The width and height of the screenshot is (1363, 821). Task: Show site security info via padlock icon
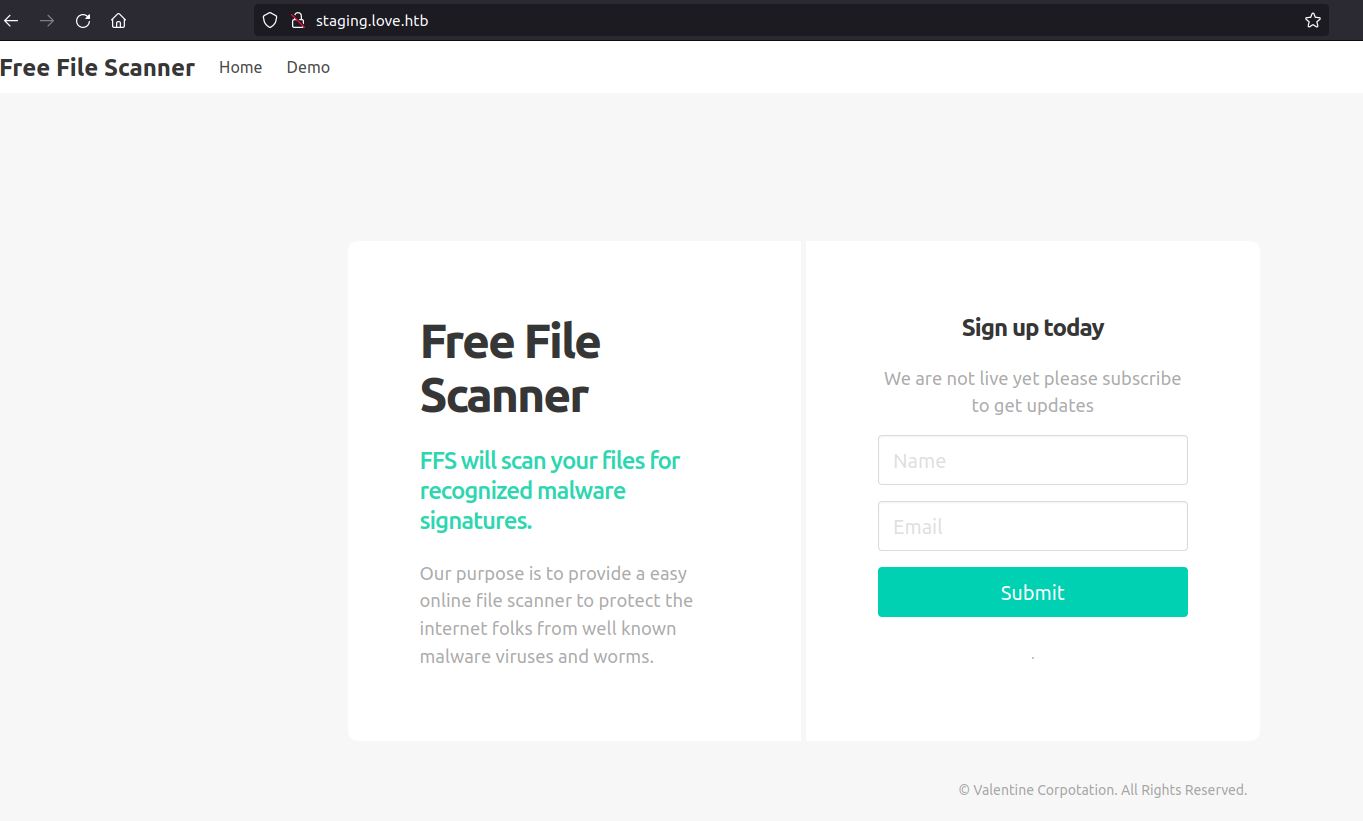(297, 20)
